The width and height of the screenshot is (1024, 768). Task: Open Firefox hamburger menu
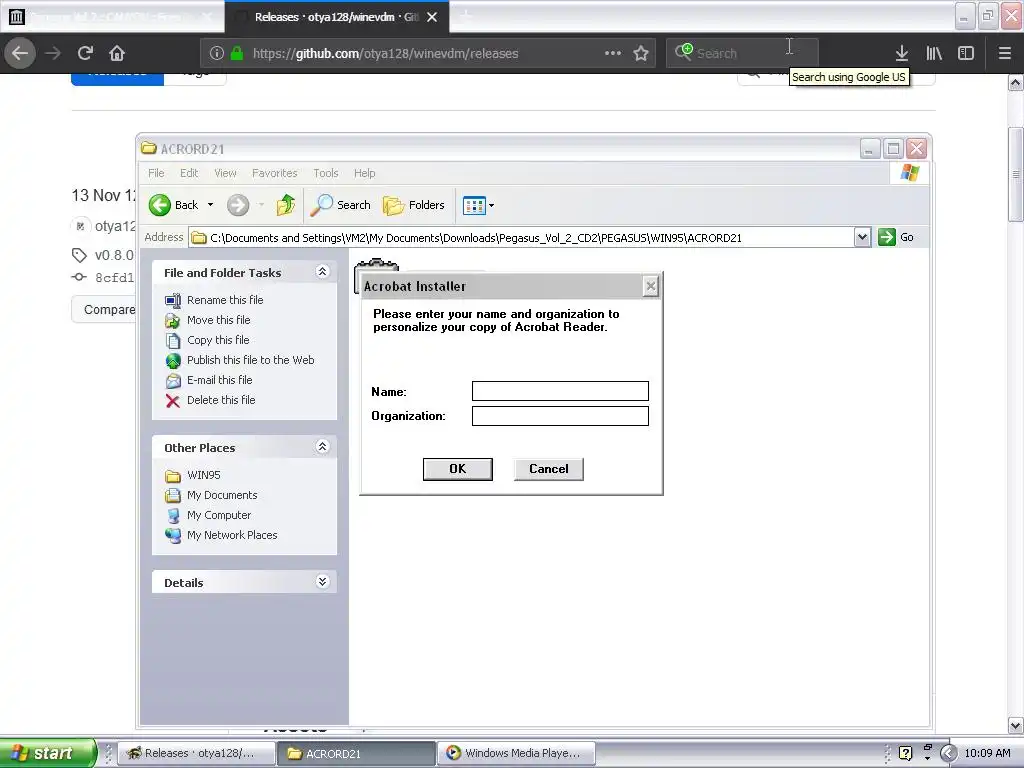(x=1005, y=53)
